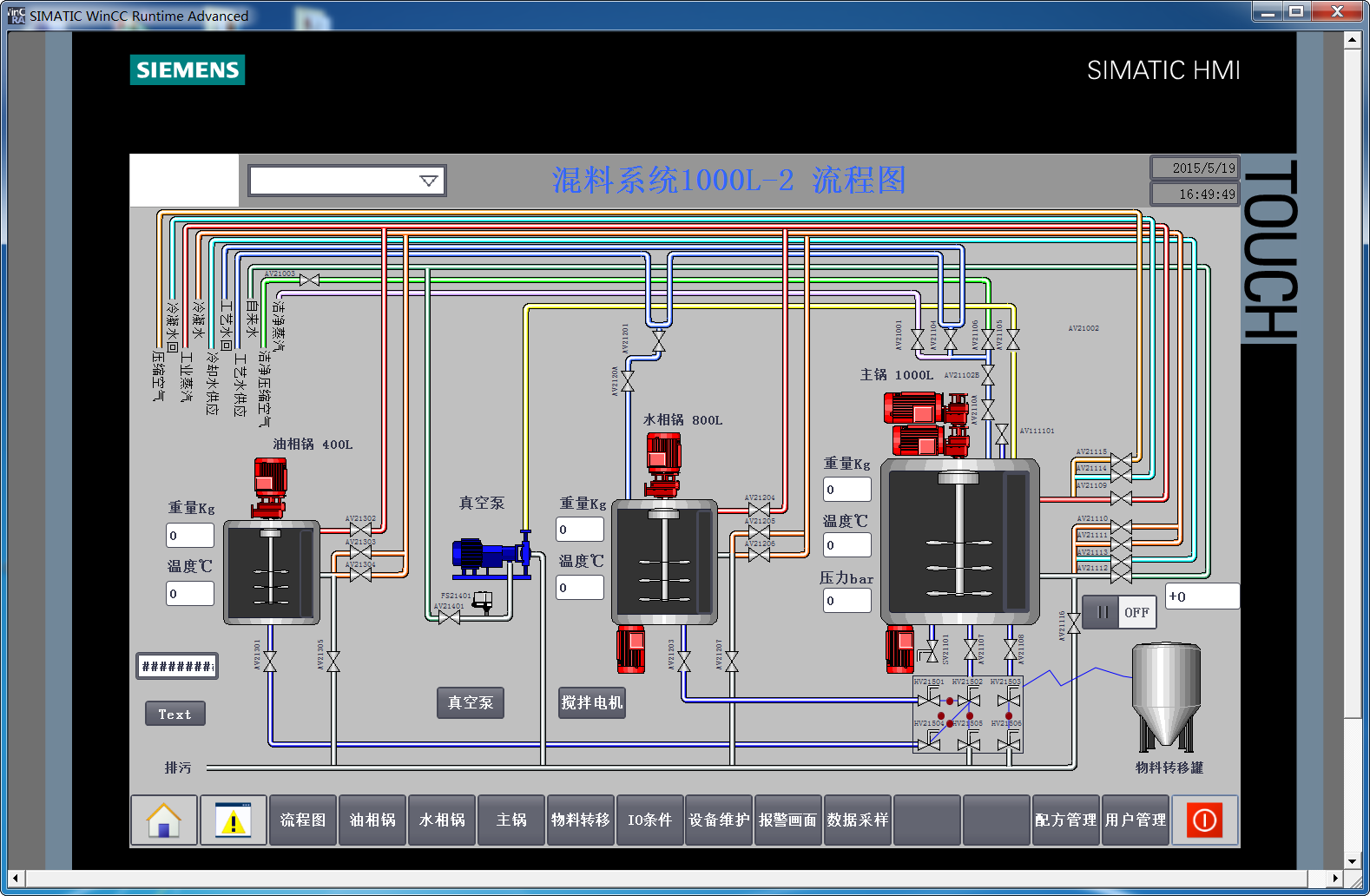The image size is (1370, 896).
Task: Click valve AV21003 on green pipe
Action: [309, 280]
